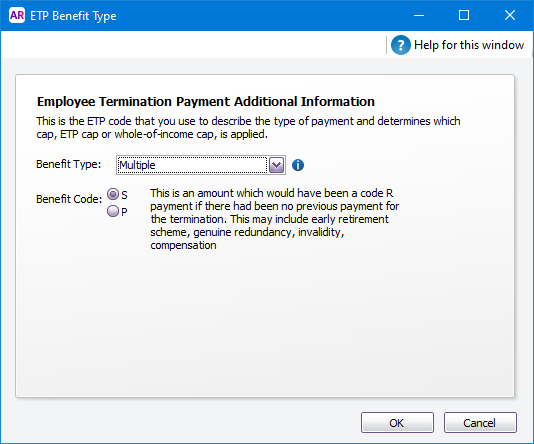Select the P benefit code radio button
This screenshot has width=534, height=444.
pyautogui.click(x=113, y=211)
